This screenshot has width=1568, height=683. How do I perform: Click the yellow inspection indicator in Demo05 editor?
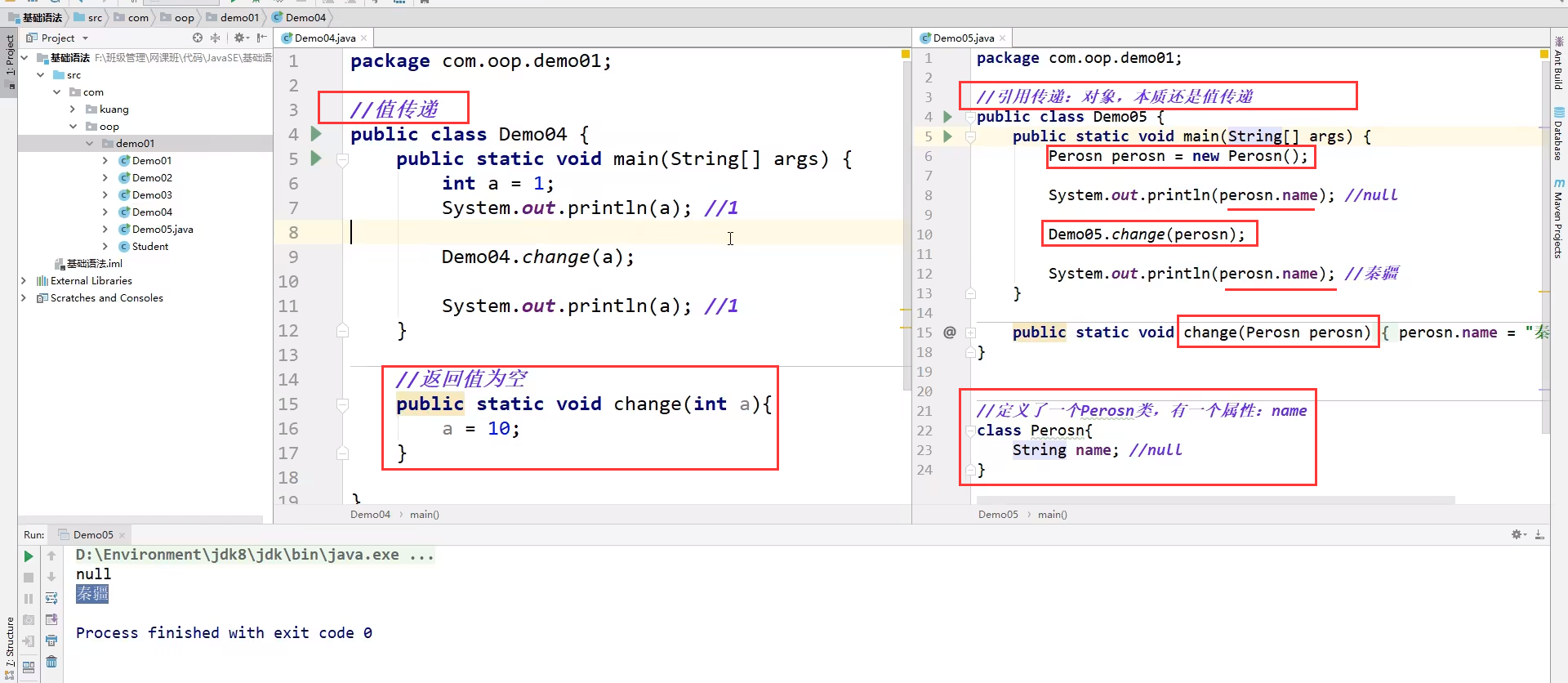(x=1544, y=54)
